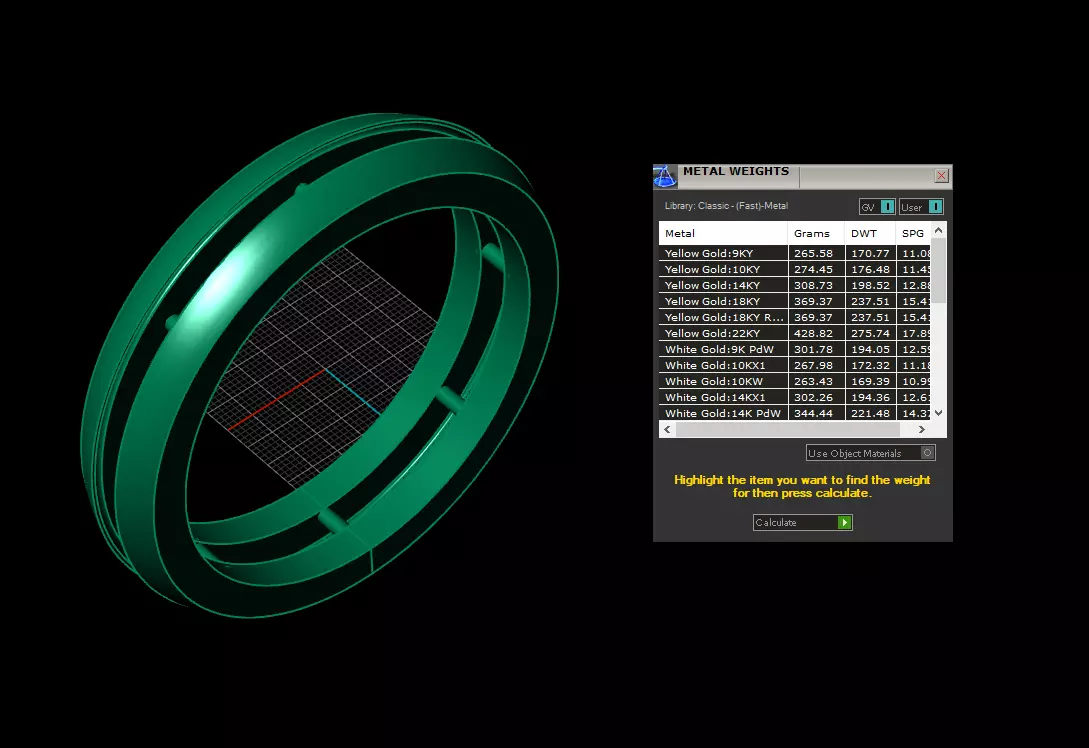The width and height of the screenshot is (1089, 748).
Task: Click DWT value 176.48
Action: (x=870, y=269)
